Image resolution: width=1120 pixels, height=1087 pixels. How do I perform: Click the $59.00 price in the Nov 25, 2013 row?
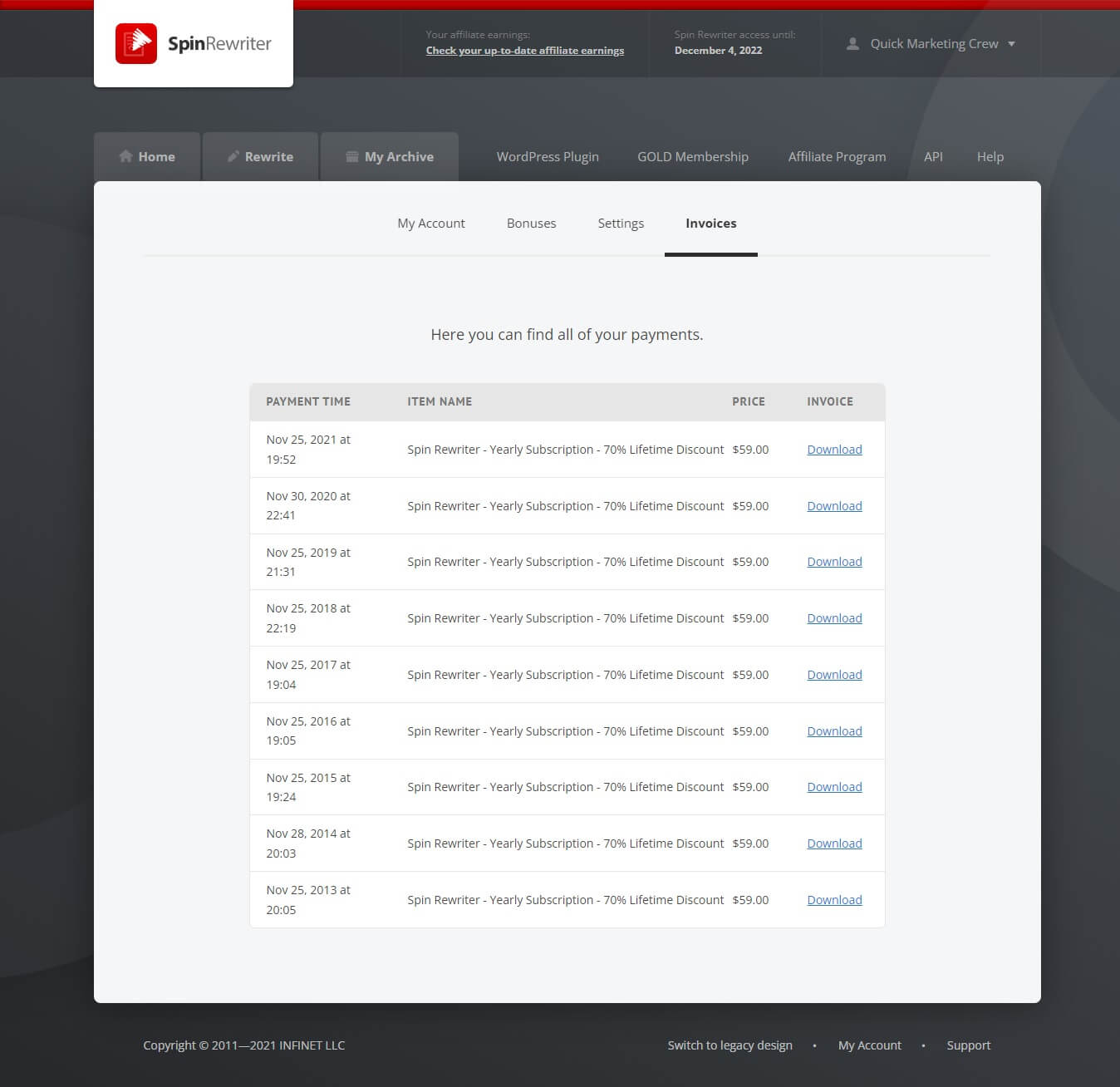click(x=750, y=900)
